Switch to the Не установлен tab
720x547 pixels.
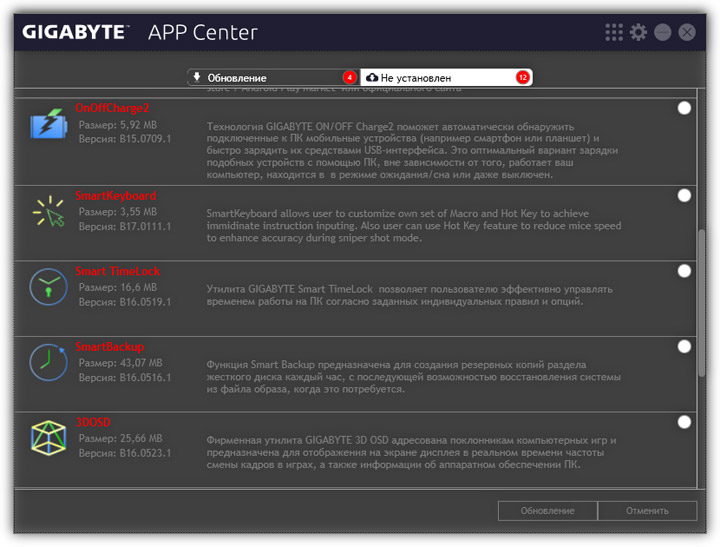pyautogui.click(x=446, y=78)
